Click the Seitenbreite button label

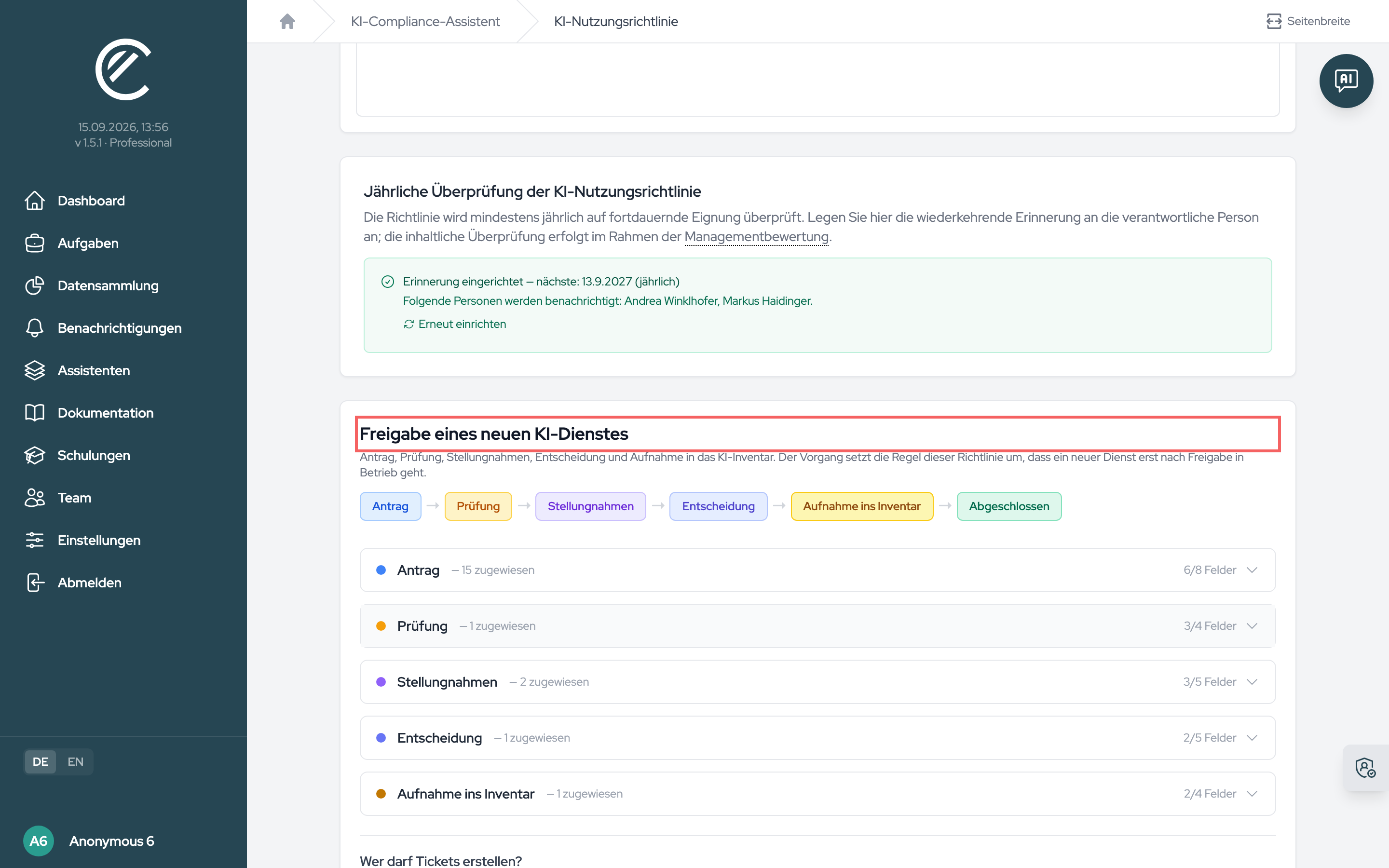pos(1319,21)
